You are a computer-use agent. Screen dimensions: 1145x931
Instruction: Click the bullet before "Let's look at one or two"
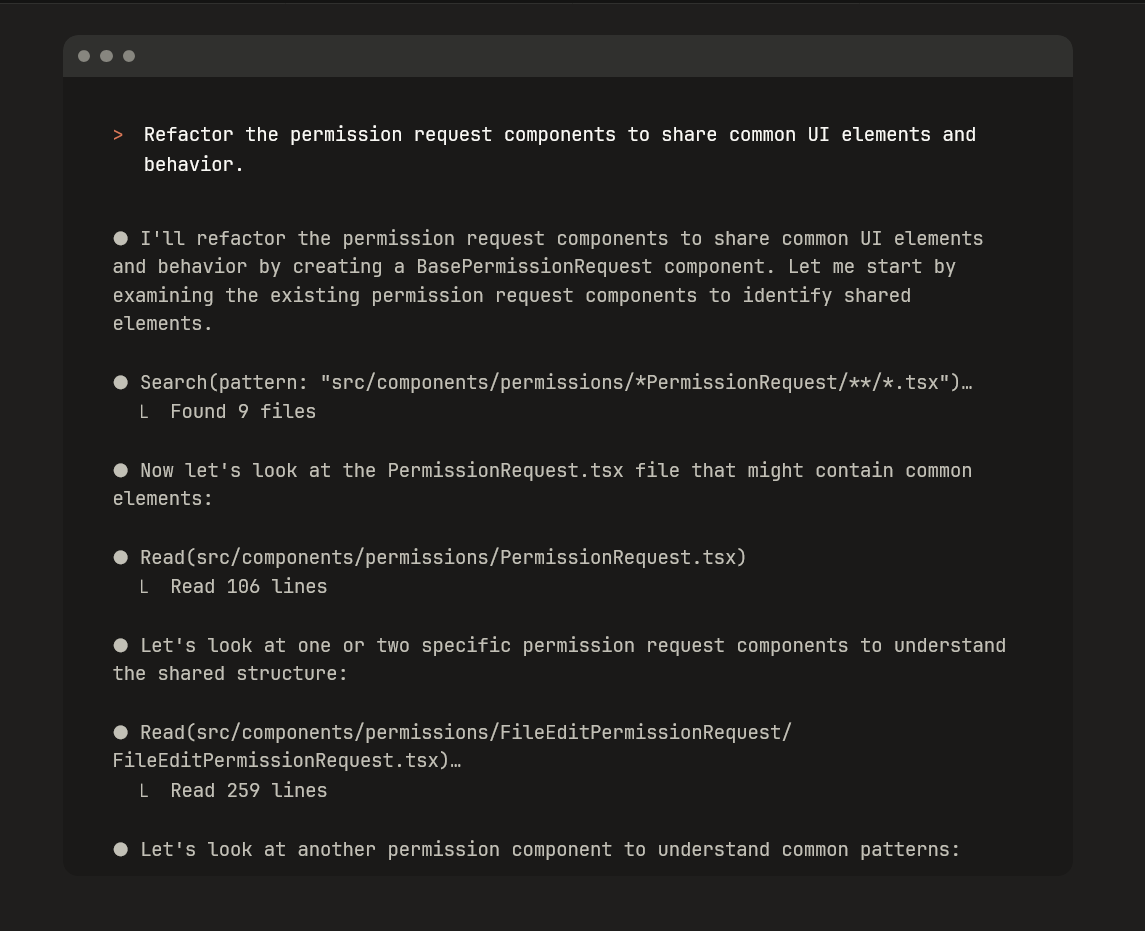[121, 645]
